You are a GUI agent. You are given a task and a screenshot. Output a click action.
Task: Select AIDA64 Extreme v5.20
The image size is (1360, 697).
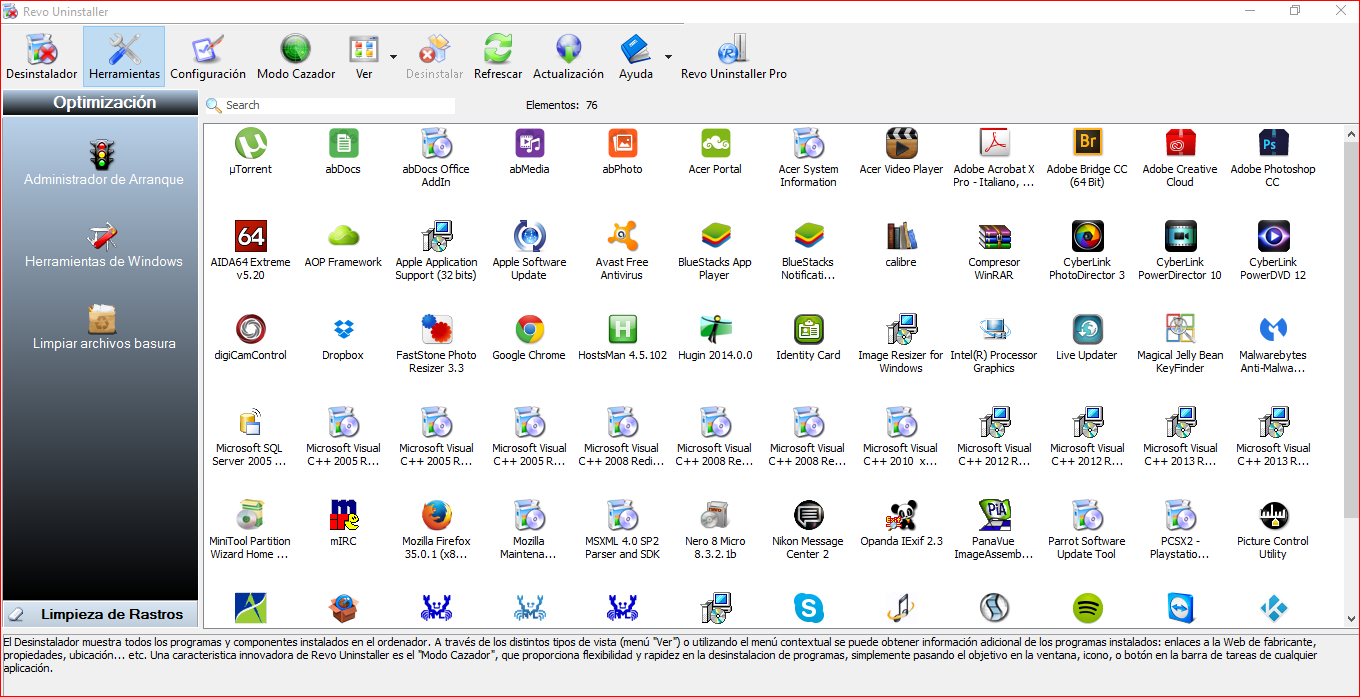(250, 251)
